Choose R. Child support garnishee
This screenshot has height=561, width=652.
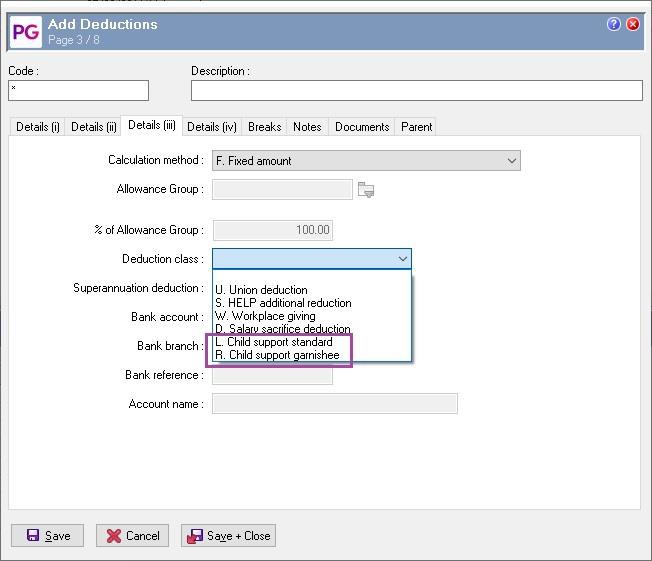click(x=277, y=355)
